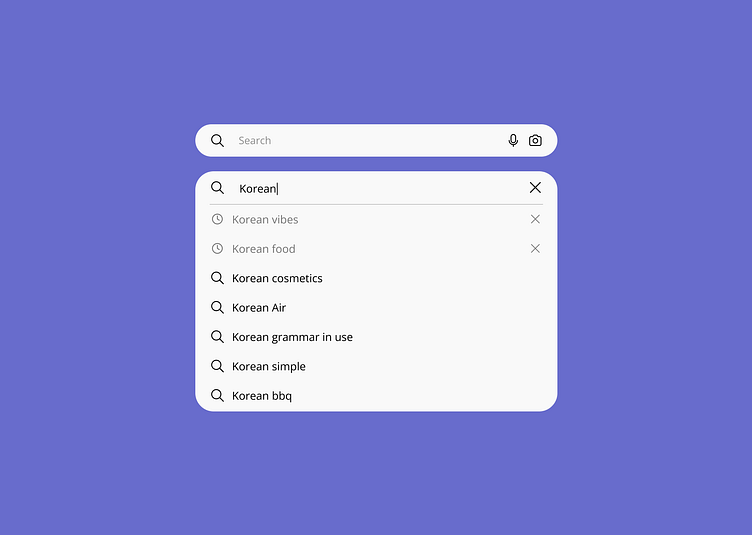Open camera image search icon
Viewport: 752px width, 535px height.
click(535, 140)
